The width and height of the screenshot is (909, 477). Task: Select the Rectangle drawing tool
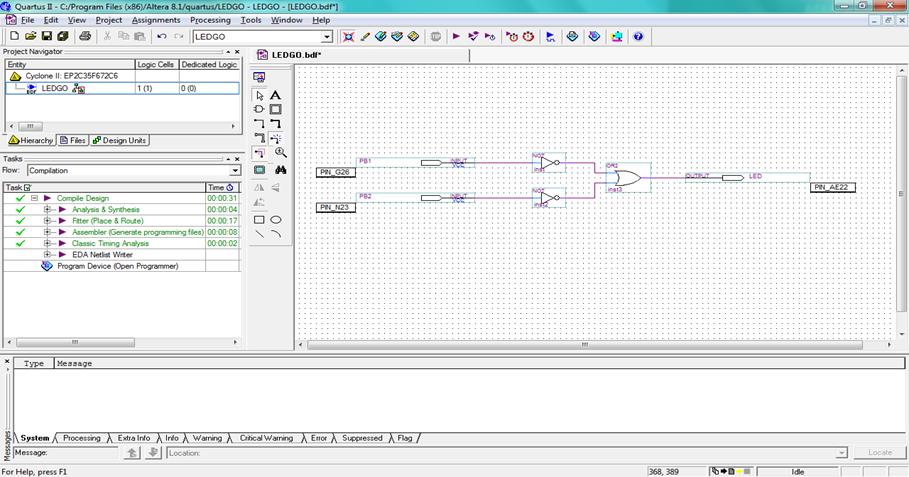coord(259,220)
